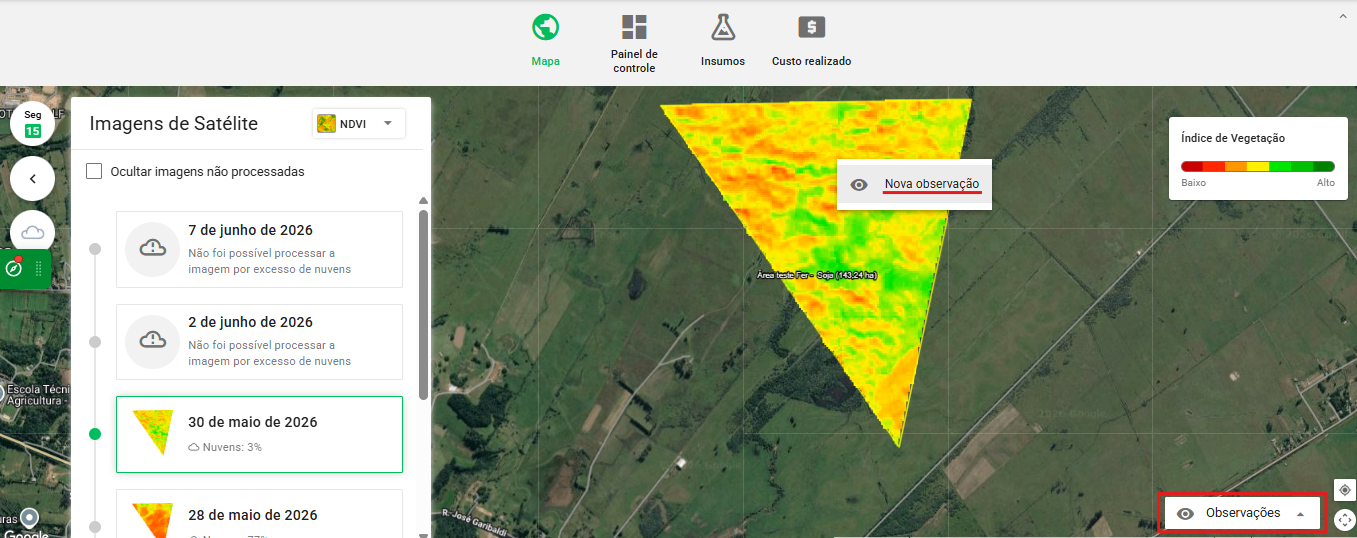Screen dimensions: 1357x538
Task: Collapse the top toolbar with chevron
Action: 1345,16
